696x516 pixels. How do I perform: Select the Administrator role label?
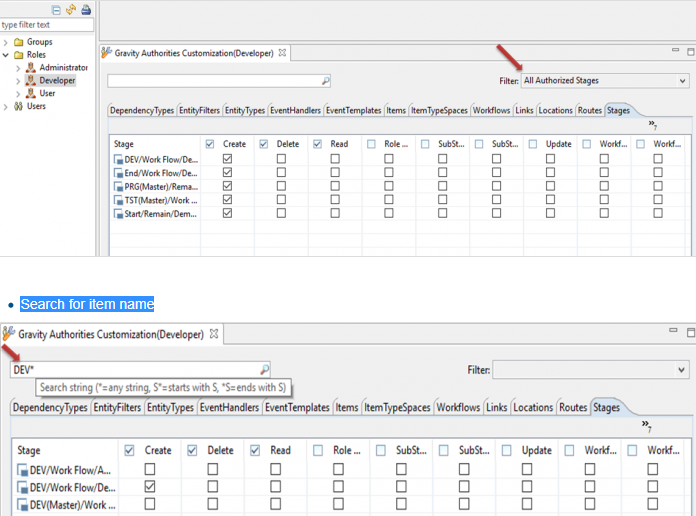63,67
